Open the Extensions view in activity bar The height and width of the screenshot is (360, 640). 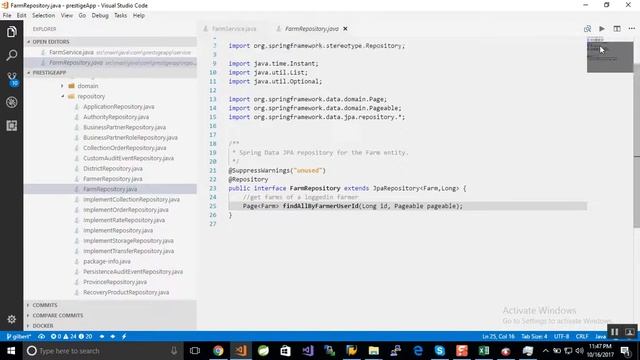11,126
